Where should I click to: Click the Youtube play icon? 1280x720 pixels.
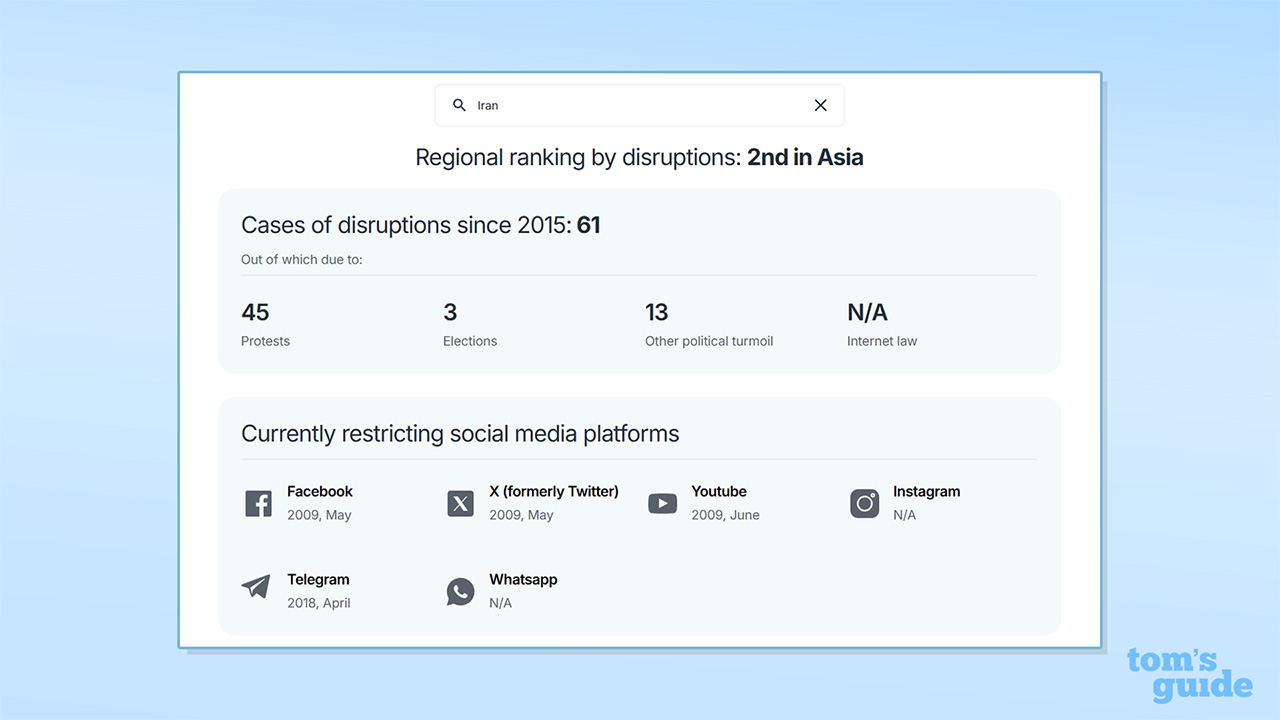[662, 503]
